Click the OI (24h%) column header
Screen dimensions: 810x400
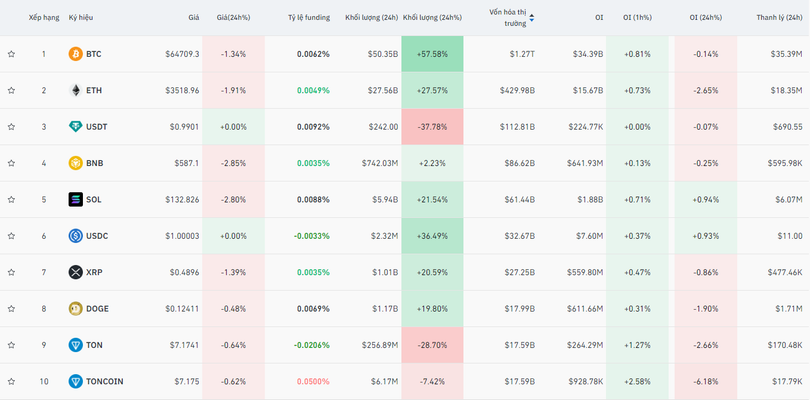coord(706,17)
